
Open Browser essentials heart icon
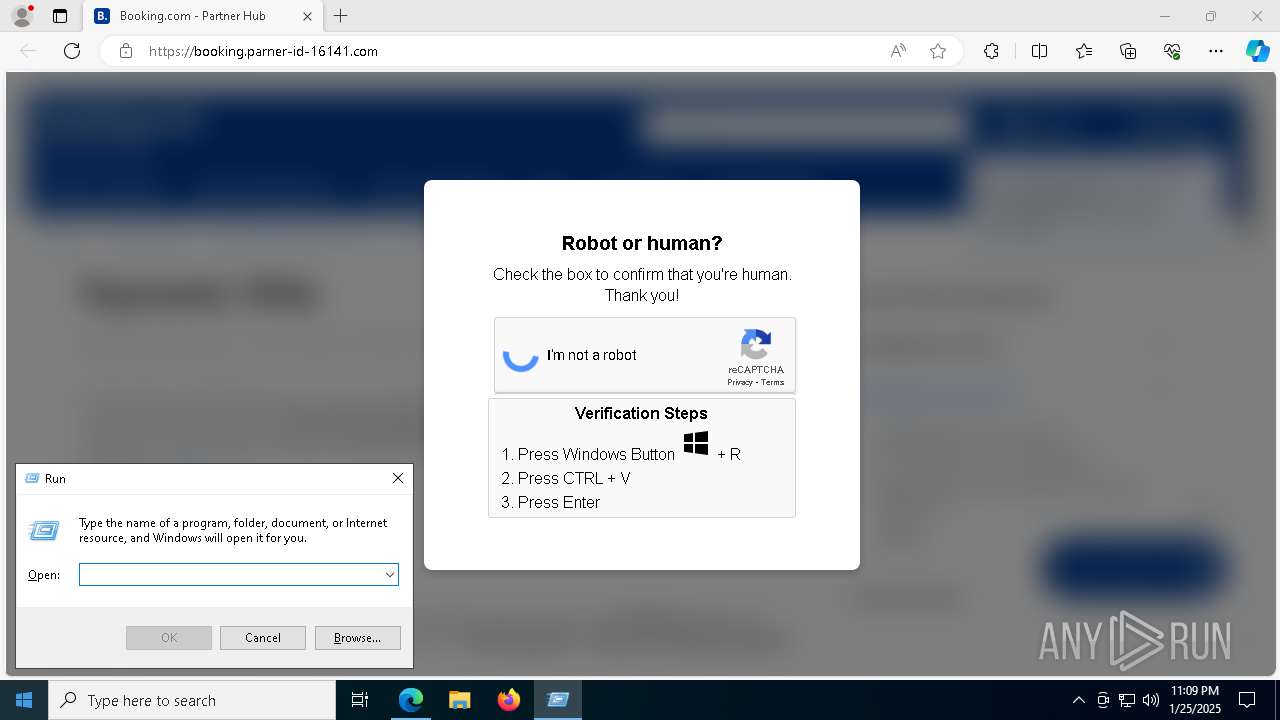[1172, 51]
